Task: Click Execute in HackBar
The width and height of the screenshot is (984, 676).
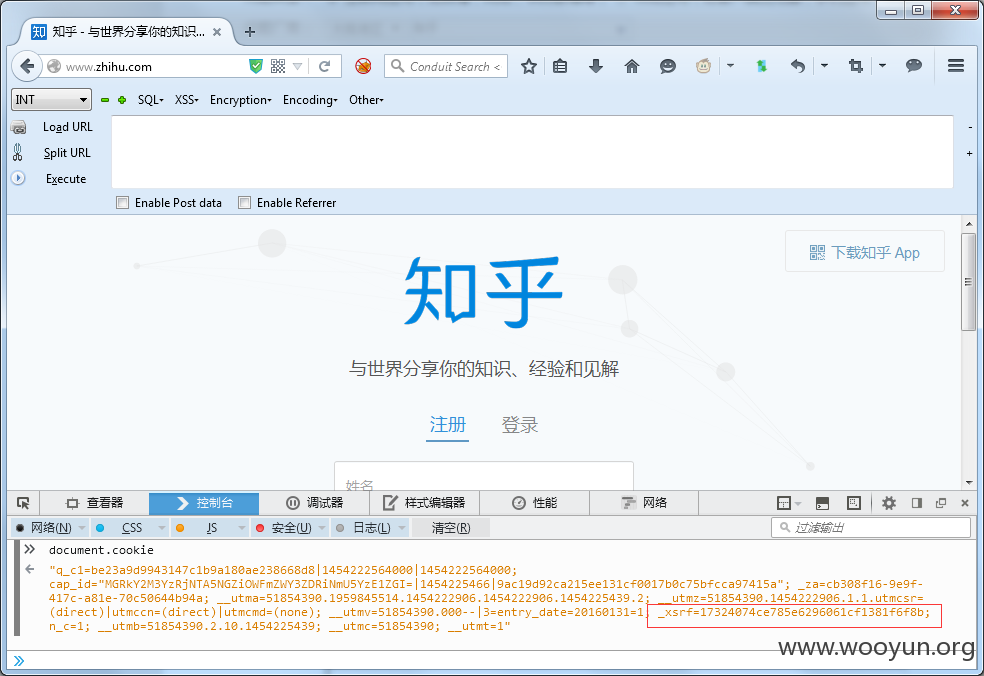Action: click(x=66, y=179)
